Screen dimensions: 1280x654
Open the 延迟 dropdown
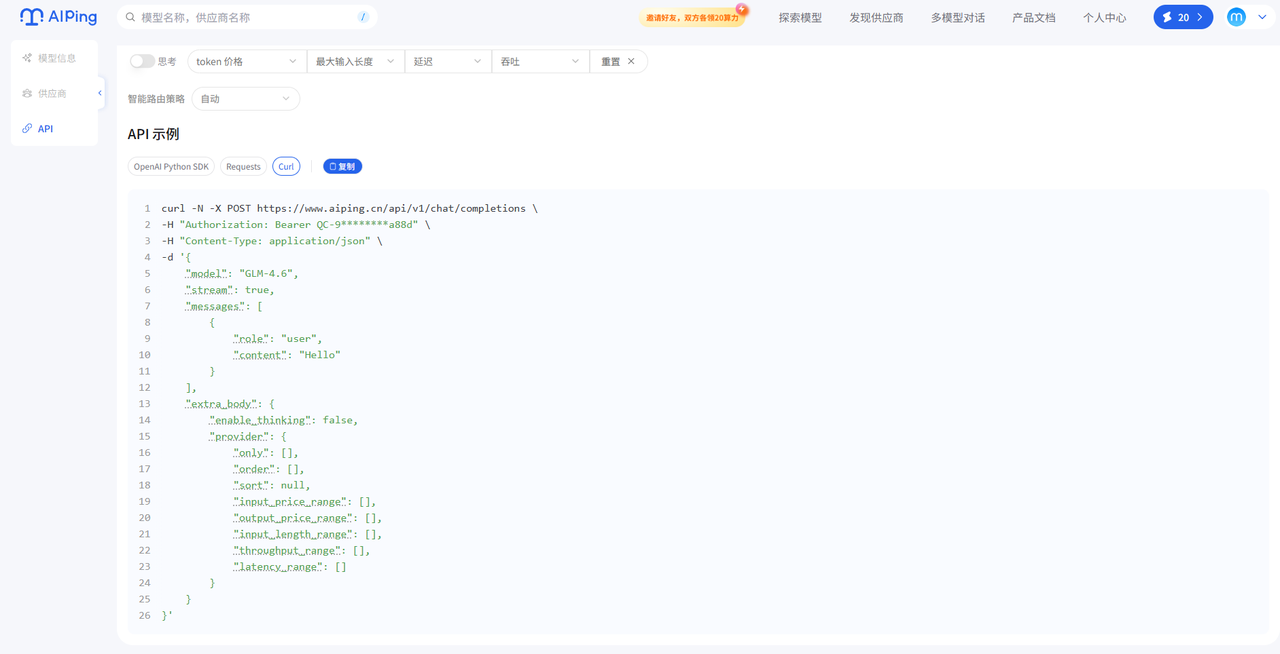(448, 62)
